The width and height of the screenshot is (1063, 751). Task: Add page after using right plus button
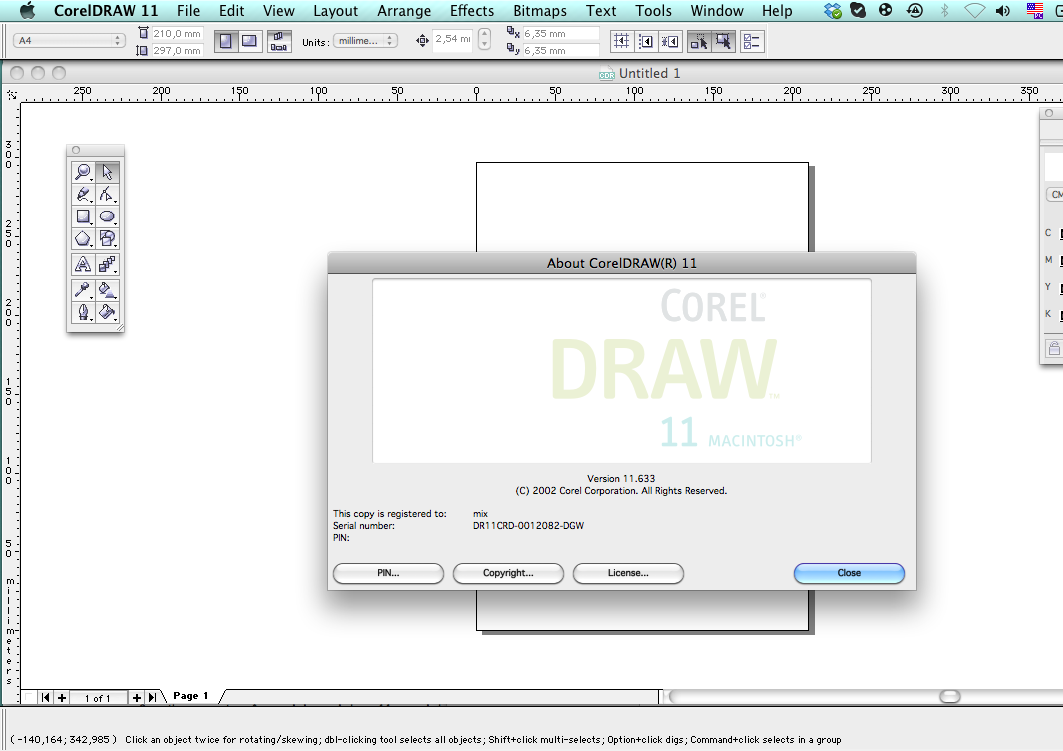(x=137, y=697)
